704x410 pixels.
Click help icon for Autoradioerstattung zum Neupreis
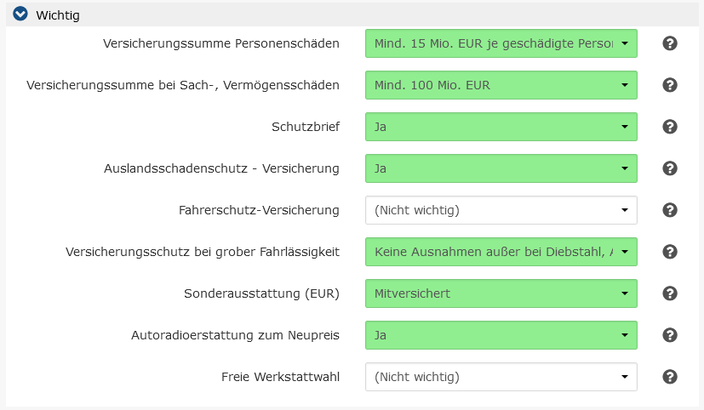(670, 335)
